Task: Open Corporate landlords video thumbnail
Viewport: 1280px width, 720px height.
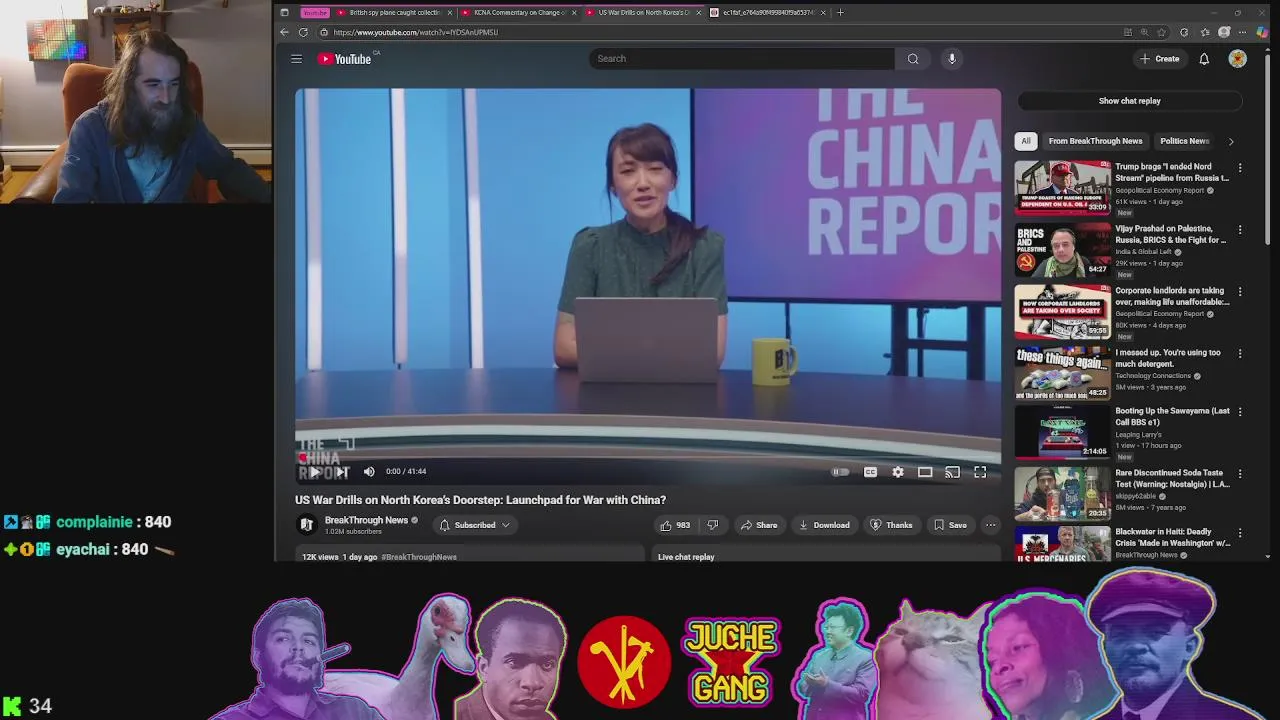Action: coord(1062,311)
